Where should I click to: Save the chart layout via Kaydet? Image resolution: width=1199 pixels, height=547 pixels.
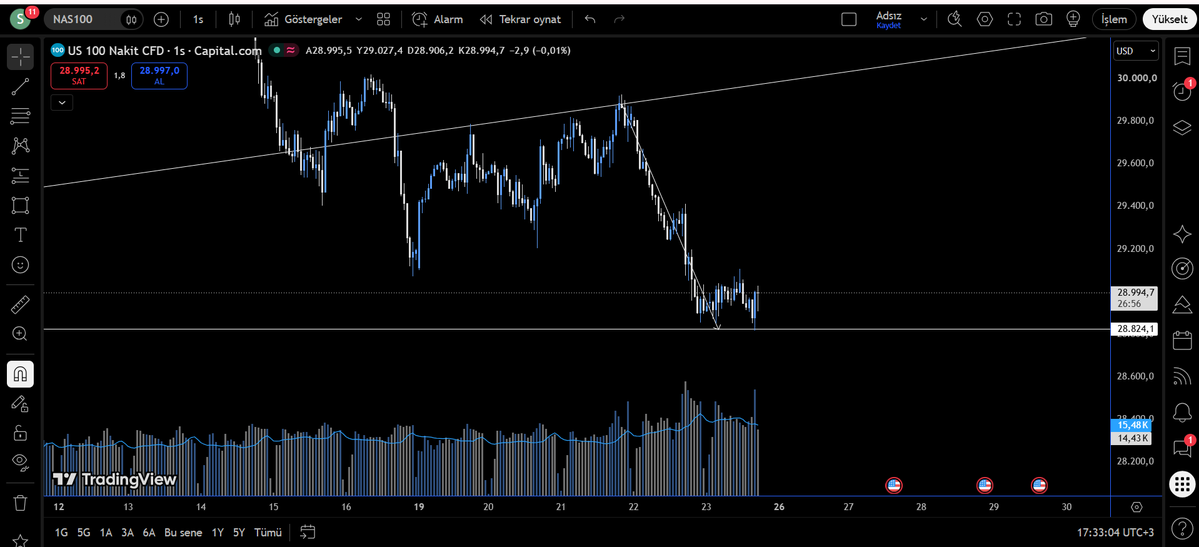(889, 25)
